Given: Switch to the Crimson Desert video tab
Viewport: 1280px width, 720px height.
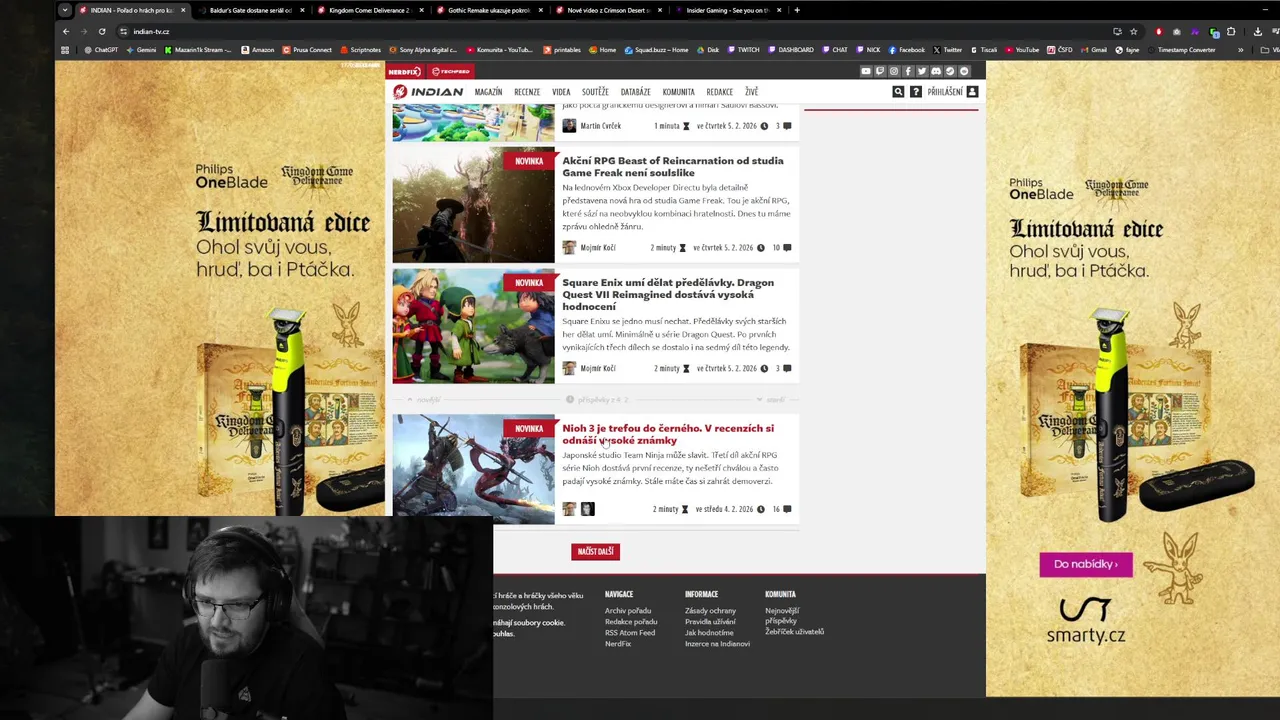Looking at the screenshot, I should pyautogui.click(x=607, y=10).
